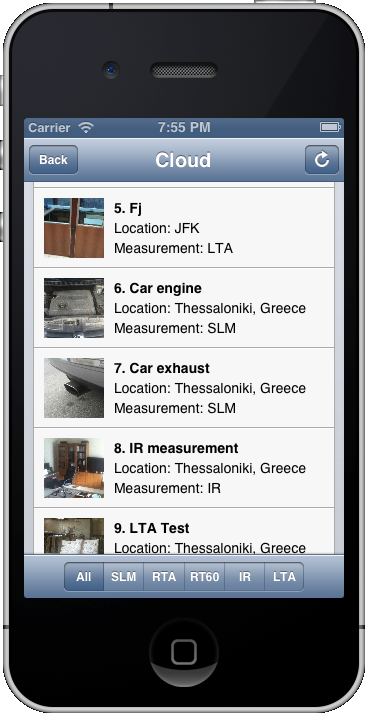This screenshot has height=716, width=368.
Task: Show only LTA measurements
Action: pos(284,577)
